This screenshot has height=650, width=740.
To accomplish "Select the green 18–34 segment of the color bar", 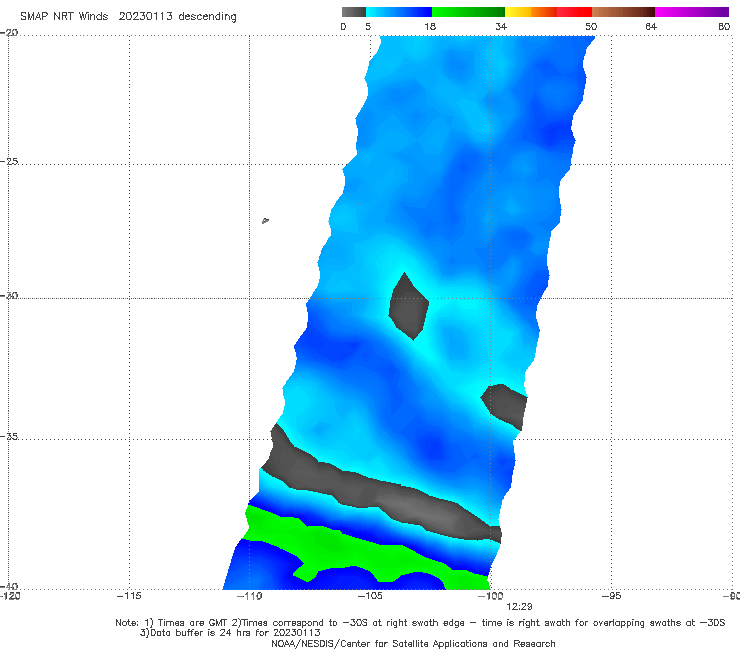I will pos(468,12).
